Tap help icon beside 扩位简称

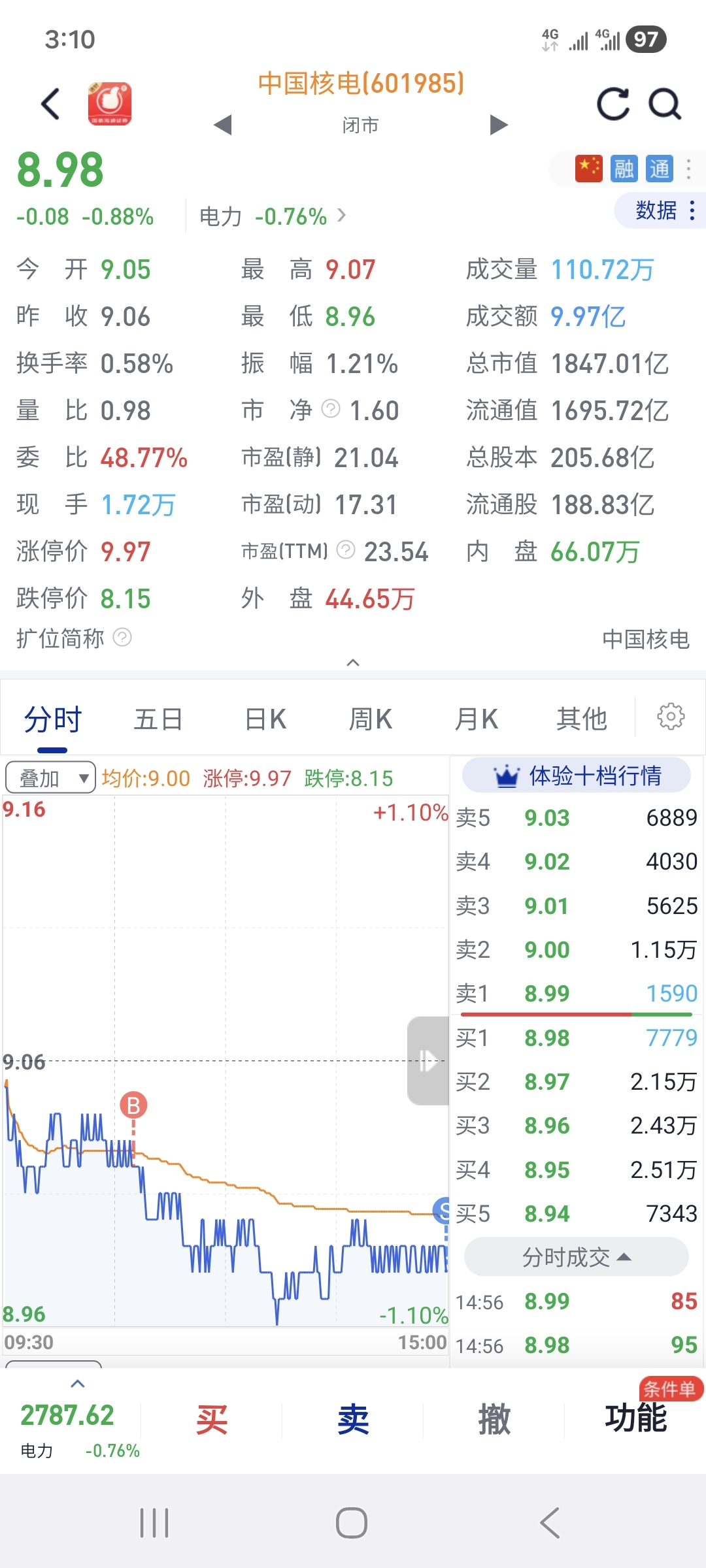pos(122,637)
